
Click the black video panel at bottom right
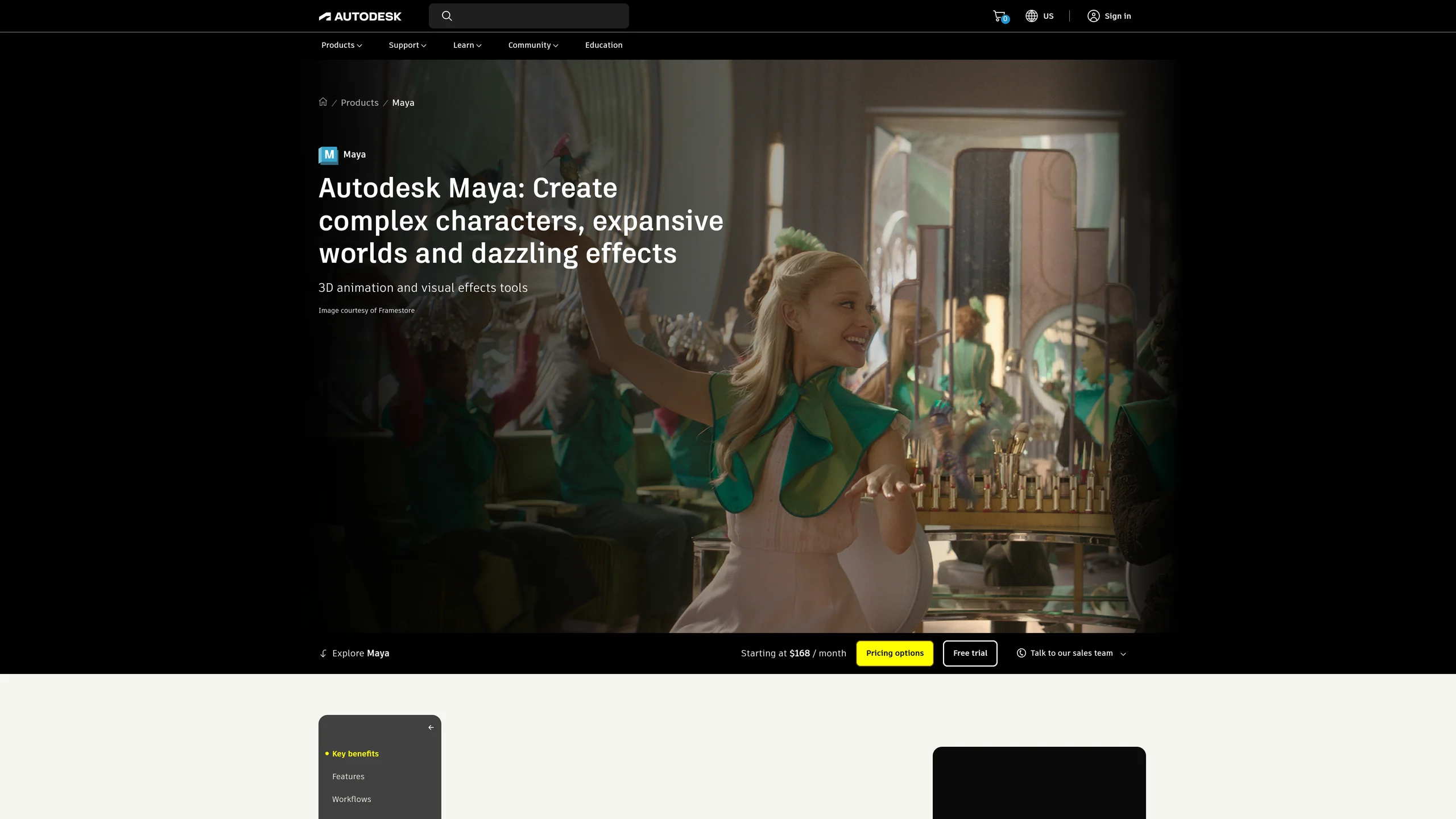(1039, 783)
